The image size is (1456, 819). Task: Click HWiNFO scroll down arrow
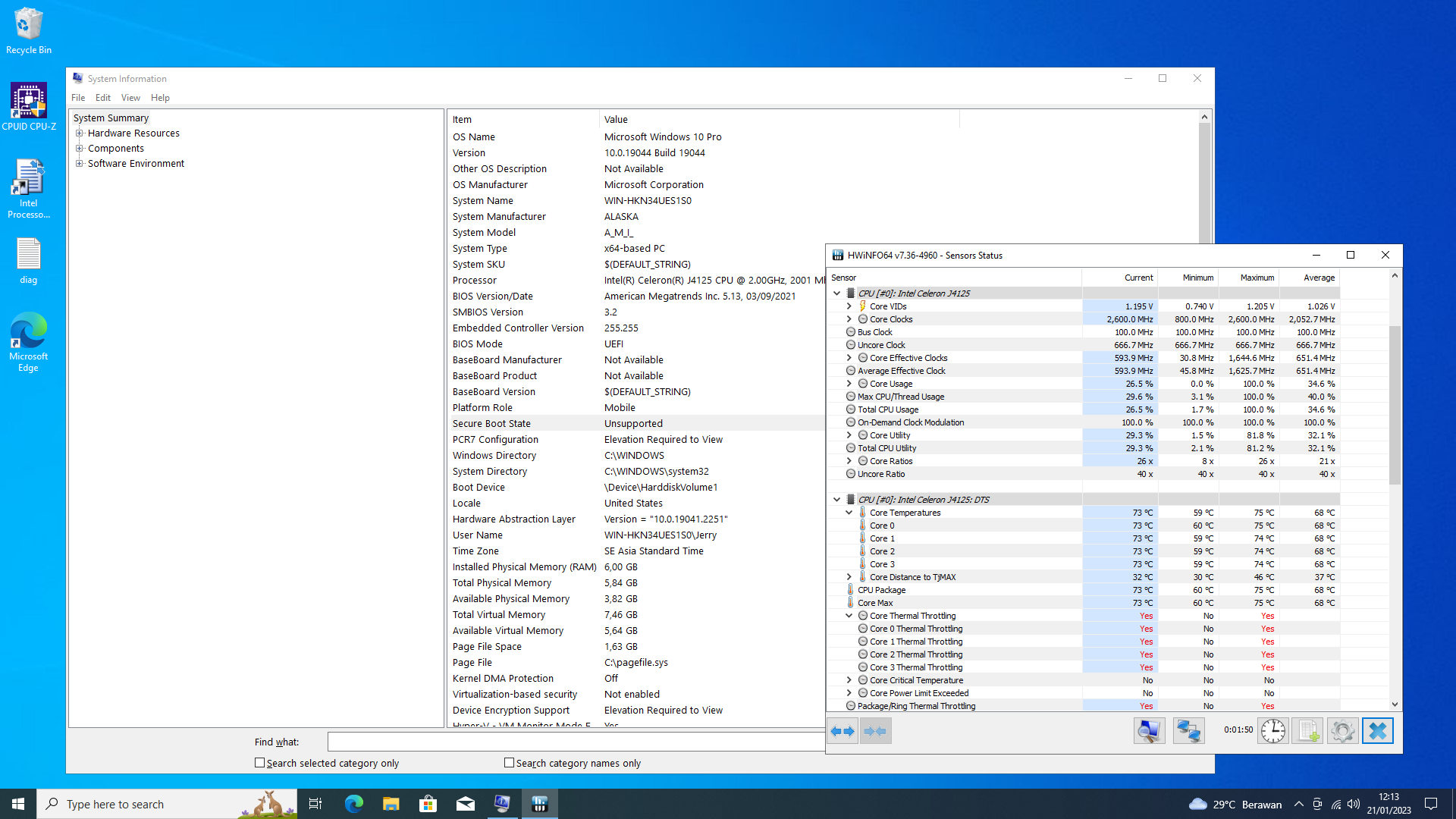(1395, 704)
